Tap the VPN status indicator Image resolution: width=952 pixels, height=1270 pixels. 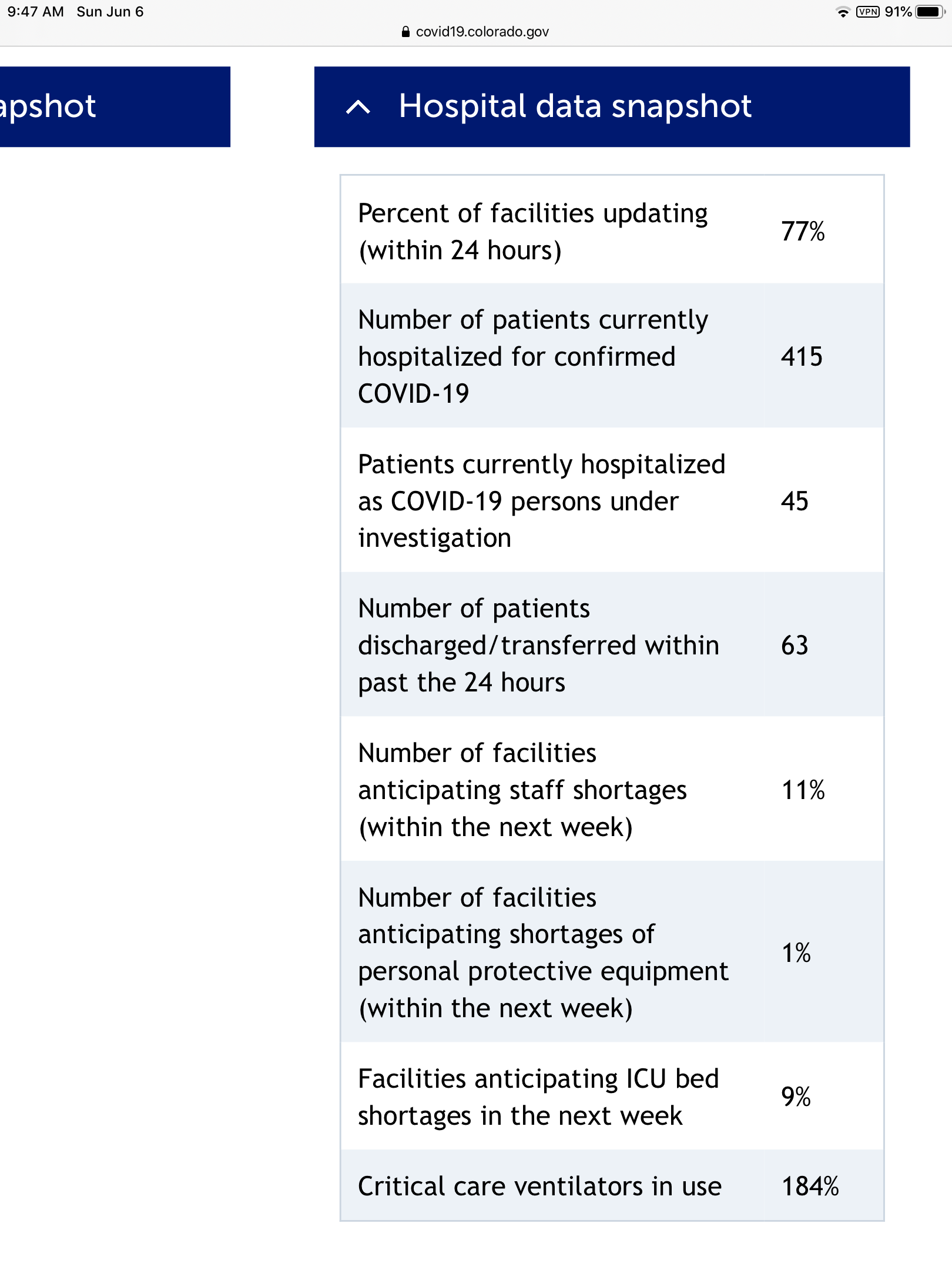867,12
